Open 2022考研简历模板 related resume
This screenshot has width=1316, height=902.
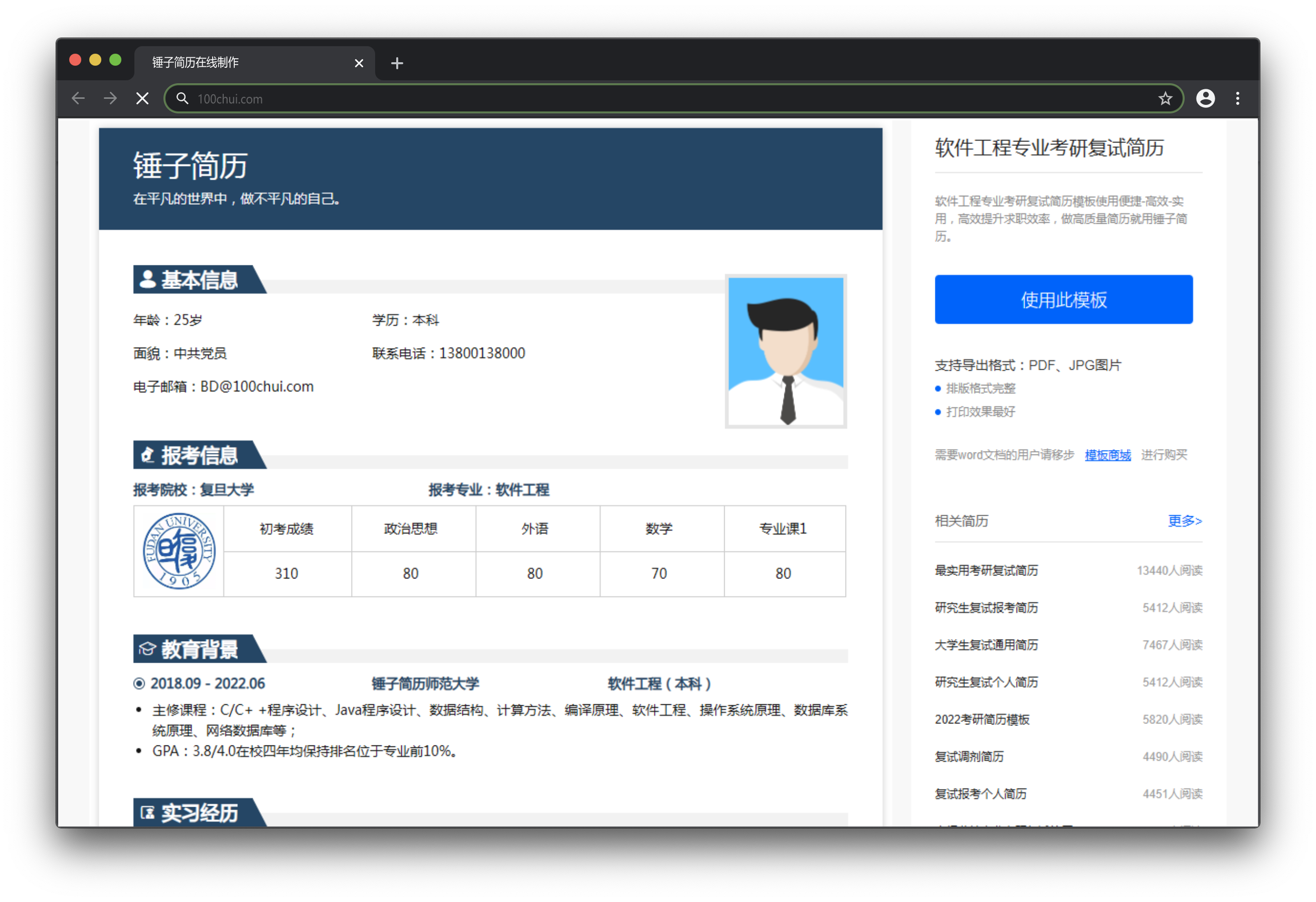pos(982,719)
